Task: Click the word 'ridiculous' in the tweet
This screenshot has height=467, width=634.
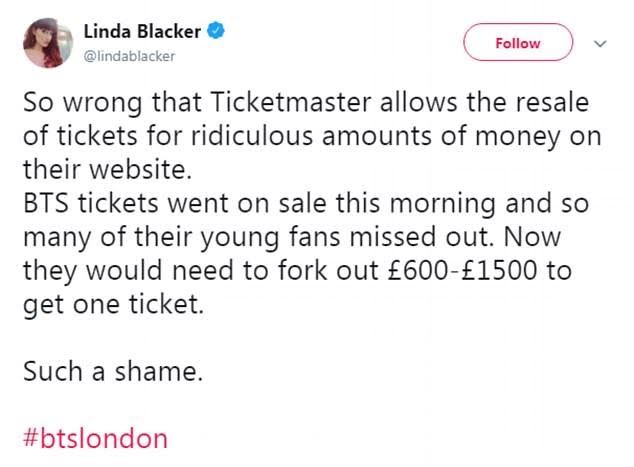Action: pyautogui.click(x=252, y=135)
